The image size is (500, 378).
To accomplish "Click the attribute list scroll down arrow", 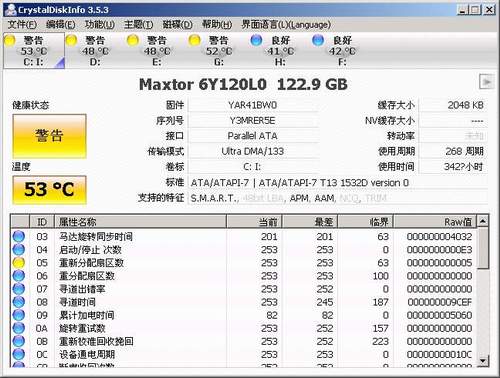I will pyautogui.click(x=483, y=361).
